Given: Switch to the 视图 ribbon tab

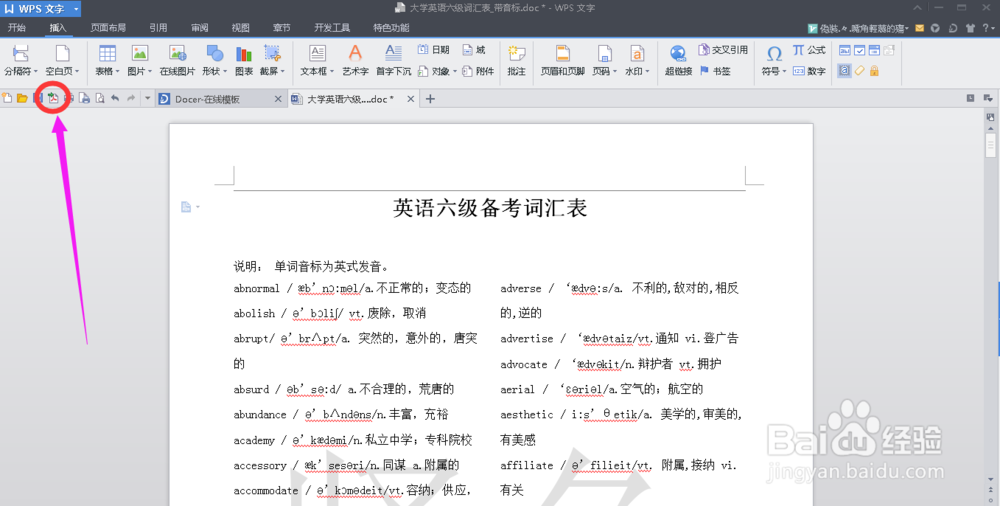Looking at the screenshot, I should click(x=240, y=27).
